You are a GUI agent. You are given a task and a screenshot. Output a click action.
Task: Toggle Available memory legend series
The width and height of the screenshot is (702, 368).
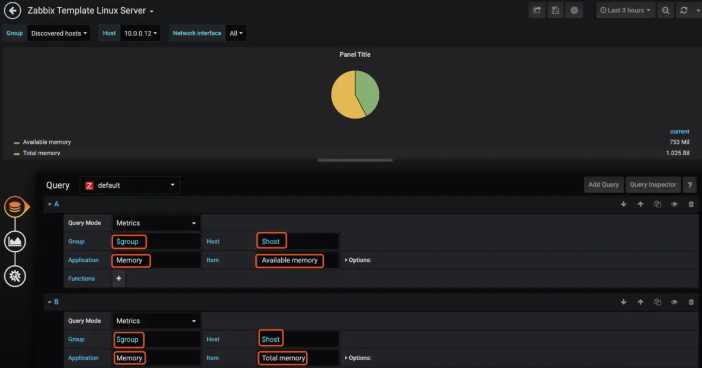click(x=47, y=142)
